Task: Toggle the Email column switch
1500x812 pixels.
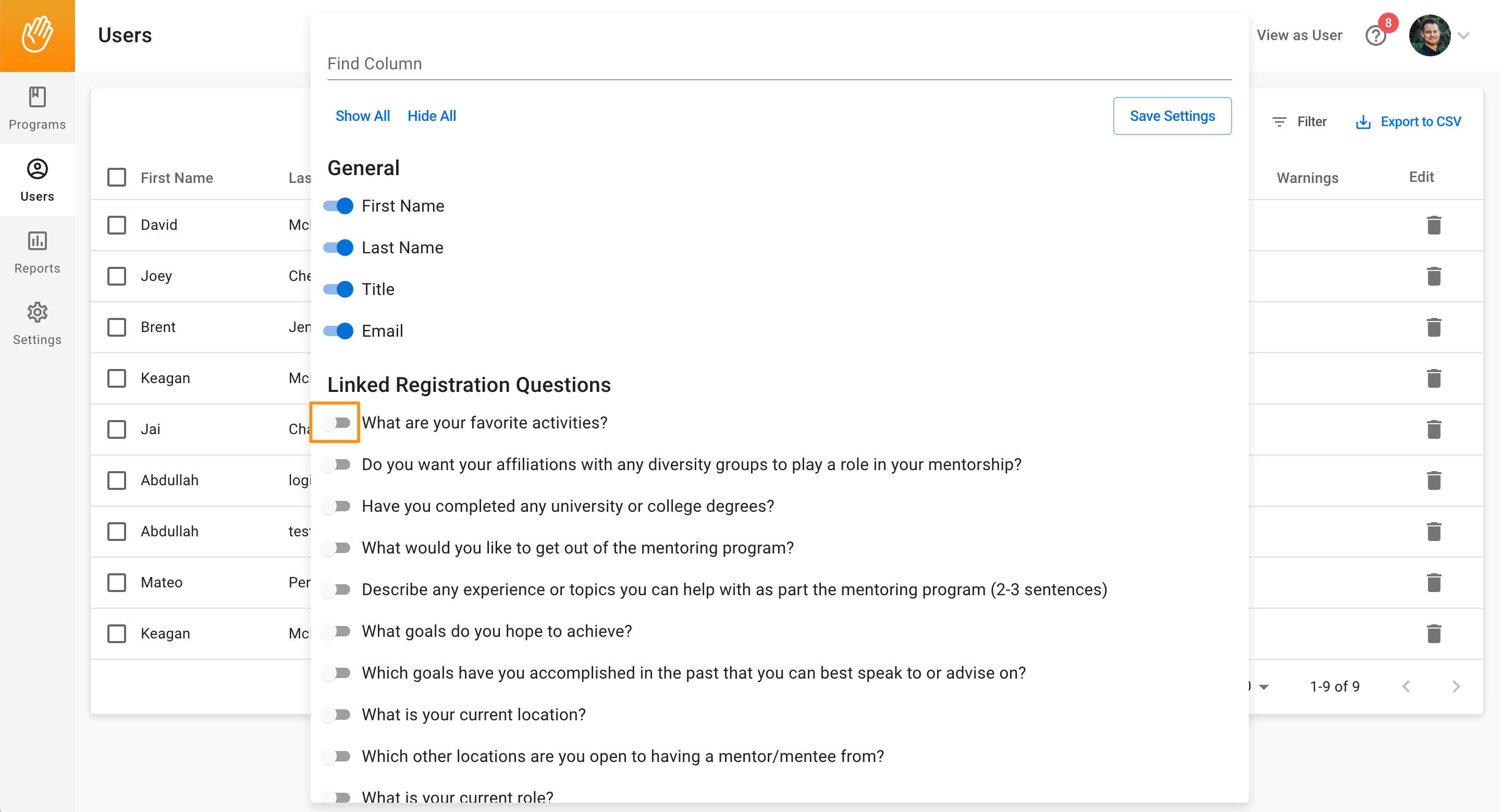Action: click(x=338, y=331)
